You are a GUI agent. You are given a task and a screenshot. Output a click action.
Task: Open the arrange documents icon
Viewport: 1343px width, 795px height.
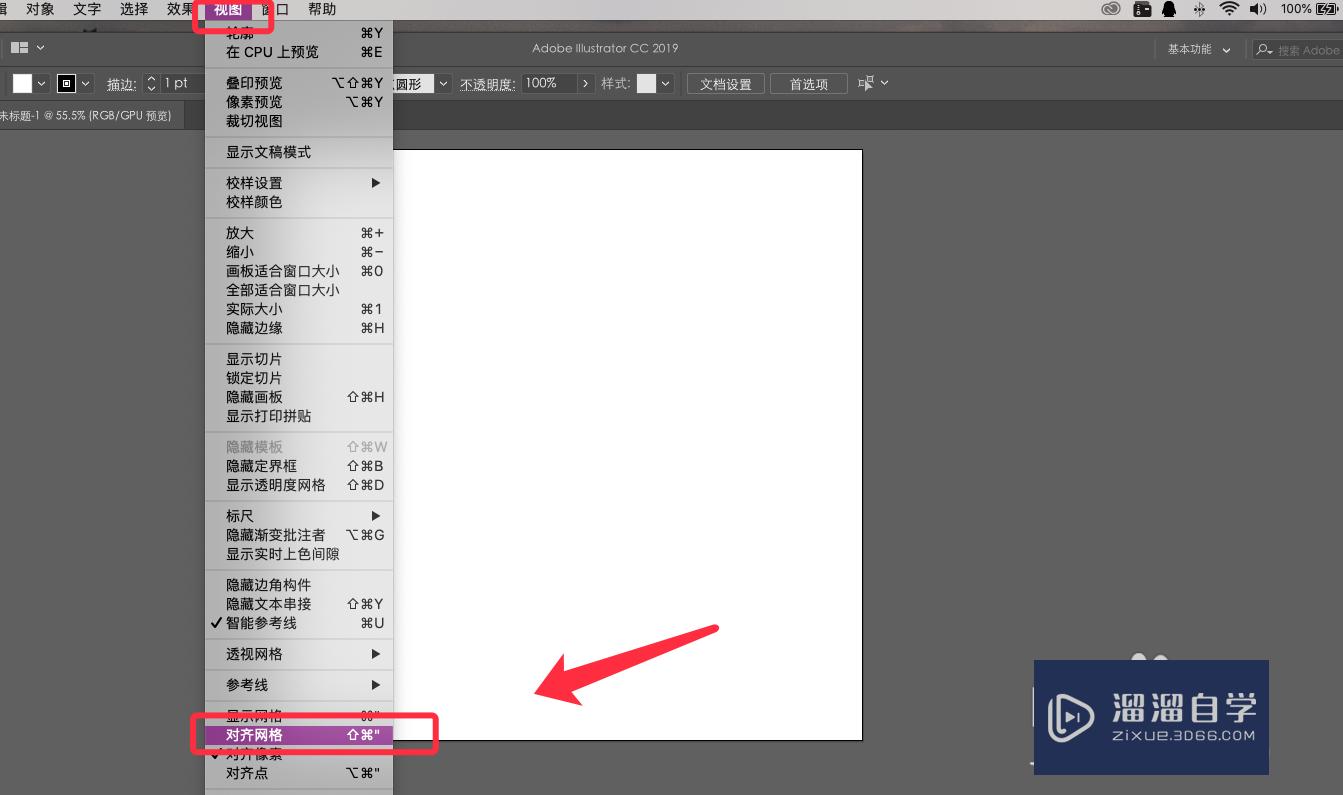coord(19,47)
